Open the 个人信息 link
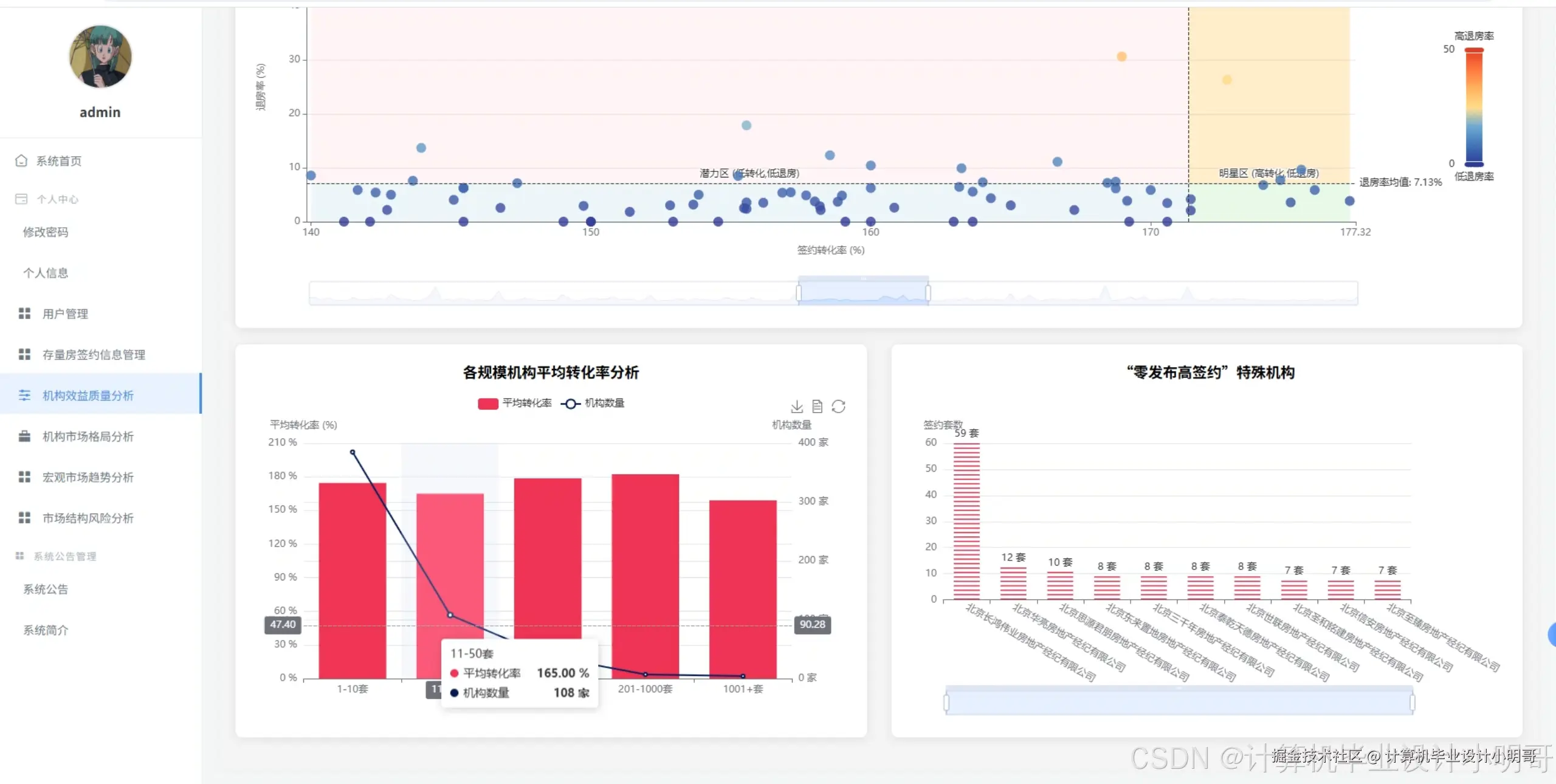The width and height of the screenshot is (1556, 784). [46, 273]
